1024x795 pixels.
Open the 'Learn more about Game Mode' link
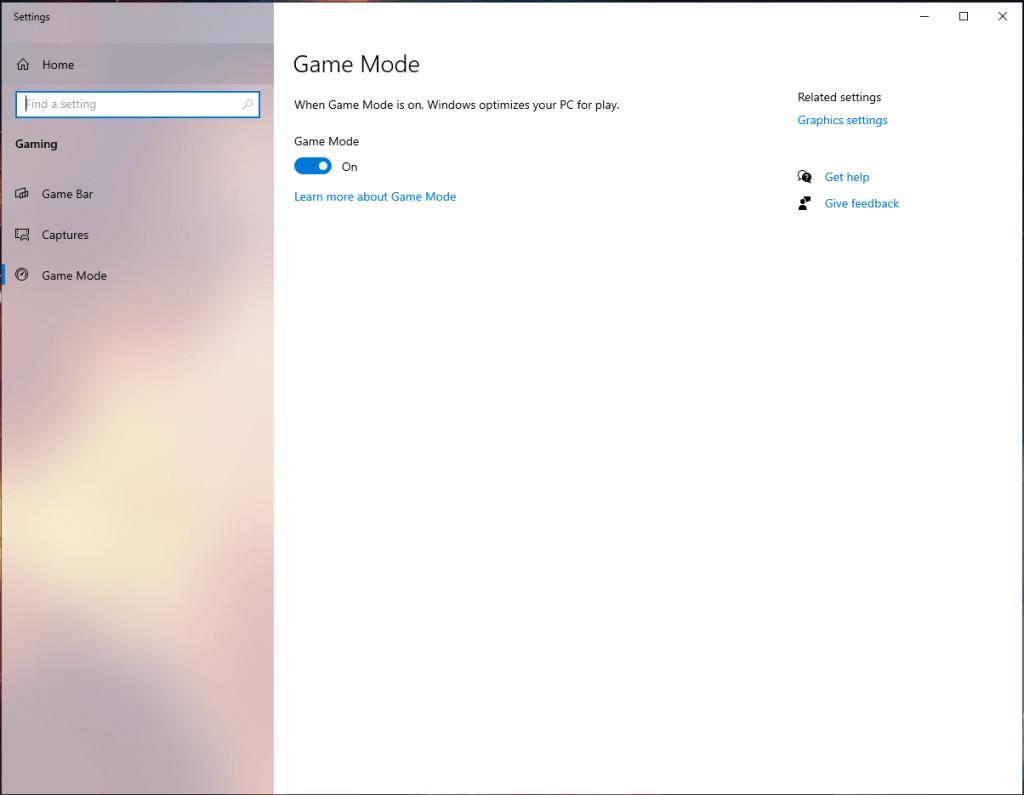[375, 197]
